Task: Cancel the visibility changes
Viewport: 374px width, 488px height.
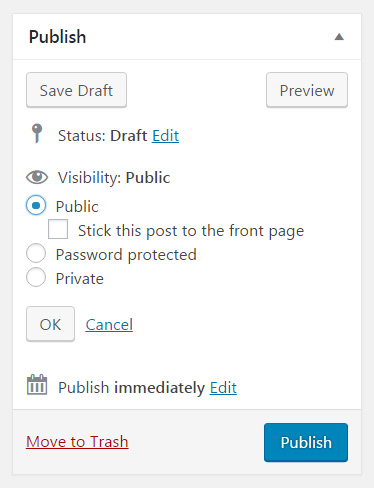Action: click(109, 324)
